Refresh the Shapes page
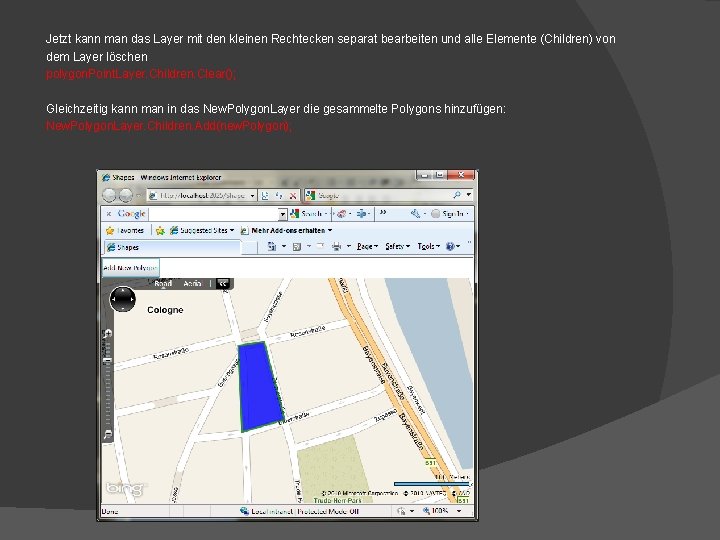This screenshot has width=720, height=540. (x=279, y=196)
